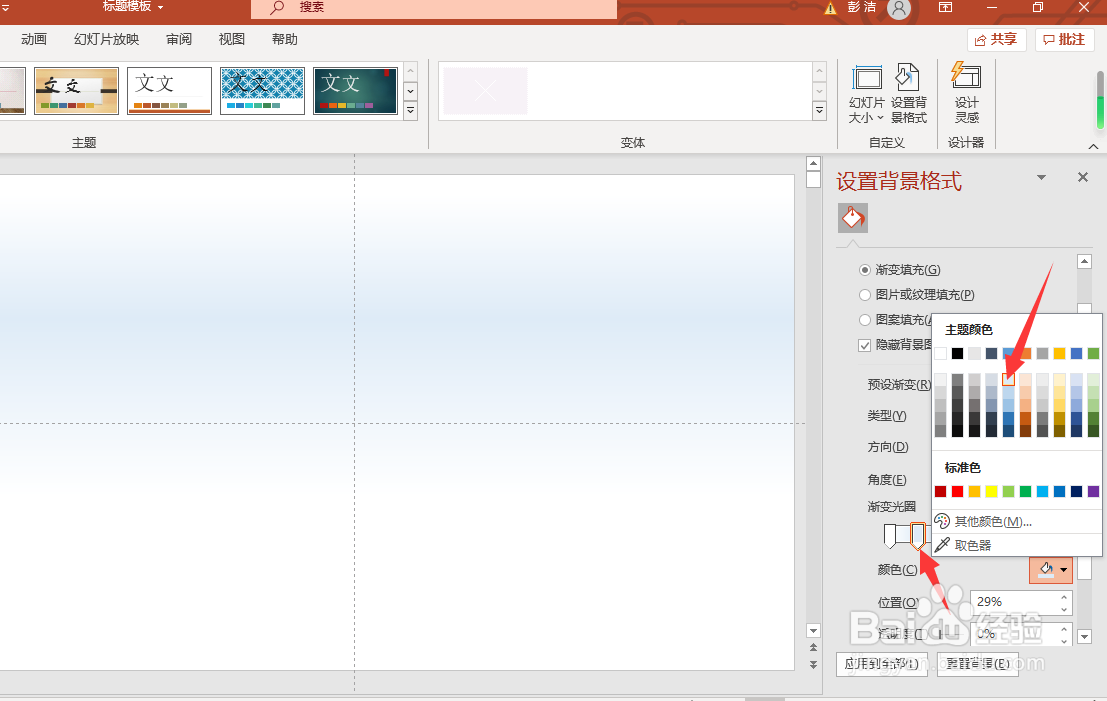The image size is (1107, 701).
Task: Open the 颜色 fill color dropdown button
Action: pos(1051,570)
